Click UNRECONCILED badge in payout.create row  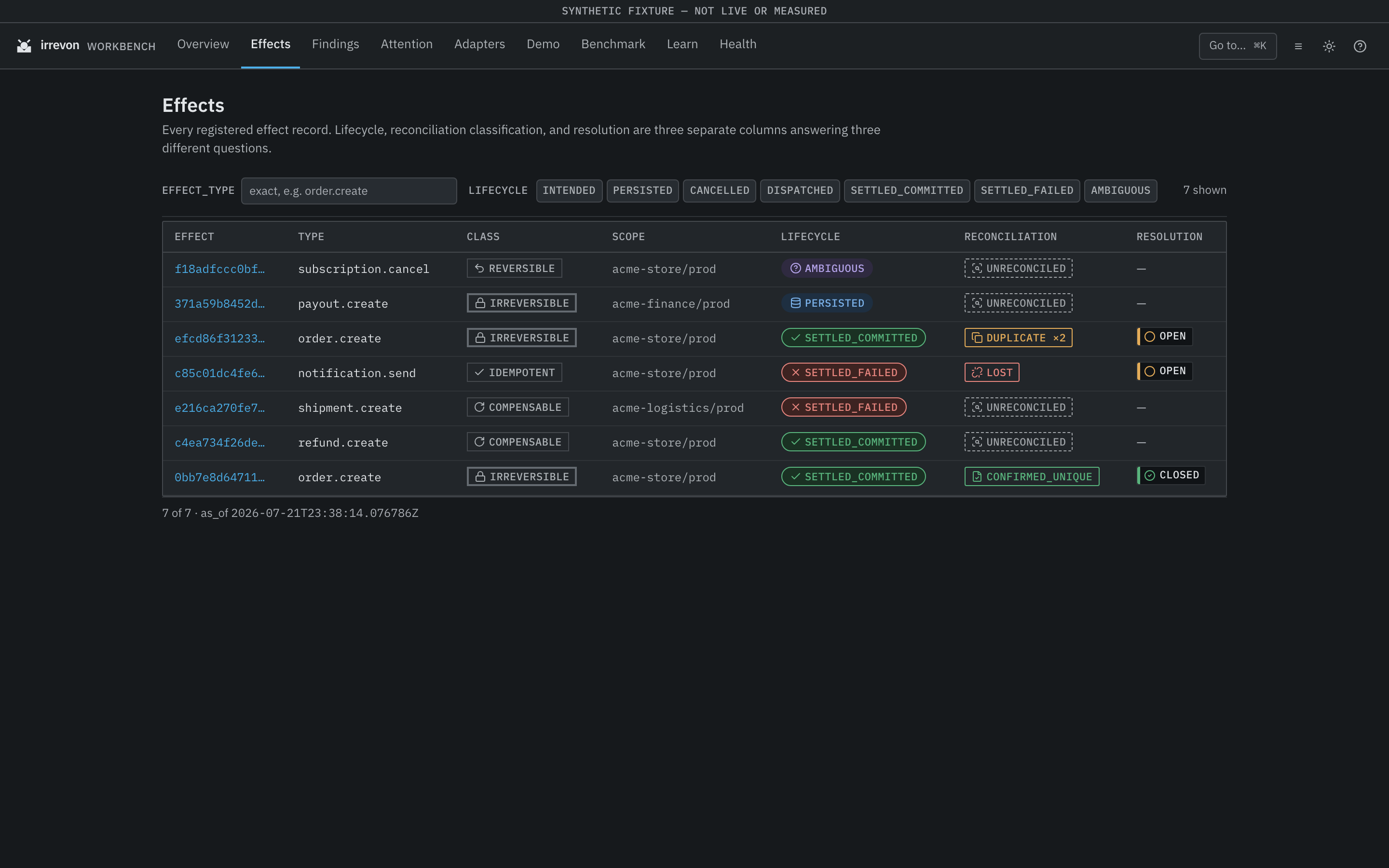pyautogui.click(x=1018, y=303)
